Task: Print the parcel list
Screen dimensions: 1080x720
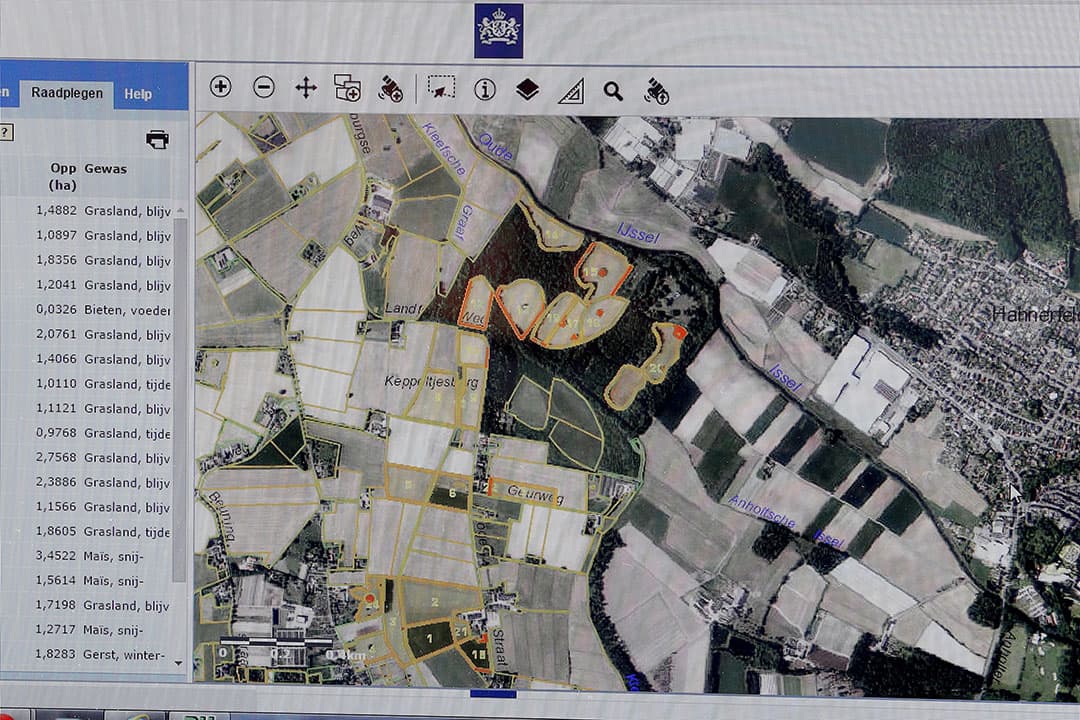Action: tap(158, 140)
